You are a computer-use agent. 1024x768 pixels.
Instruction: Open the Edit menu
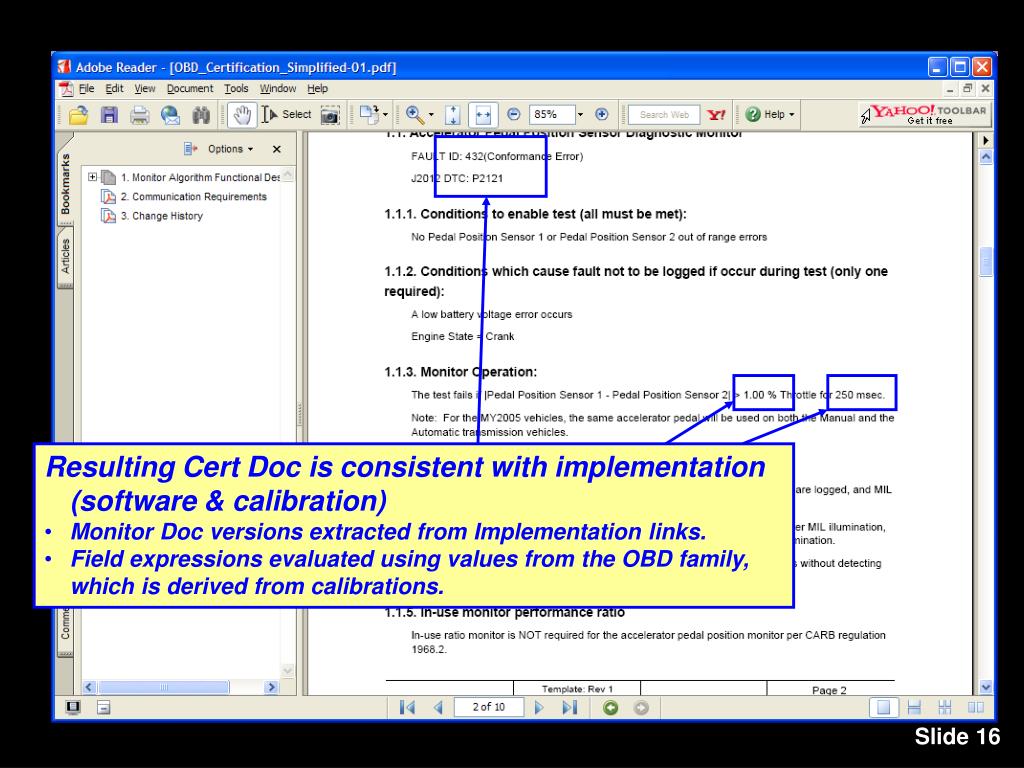click(114, 89)
